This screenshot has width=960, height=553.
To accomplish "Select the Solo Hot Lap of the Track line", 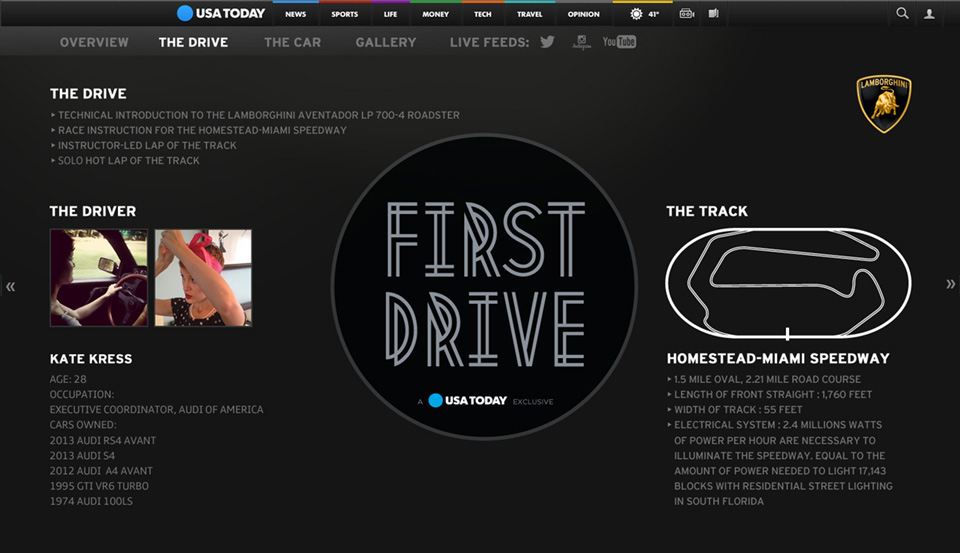I will point(129,160).
